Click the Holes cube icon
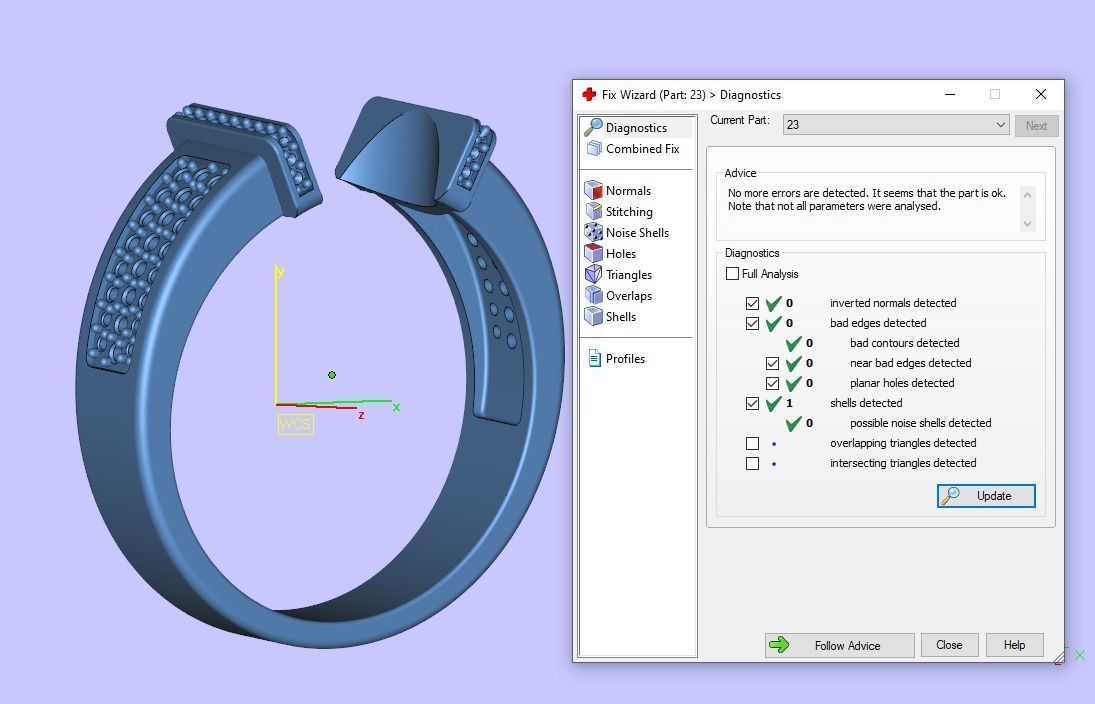 594,253
